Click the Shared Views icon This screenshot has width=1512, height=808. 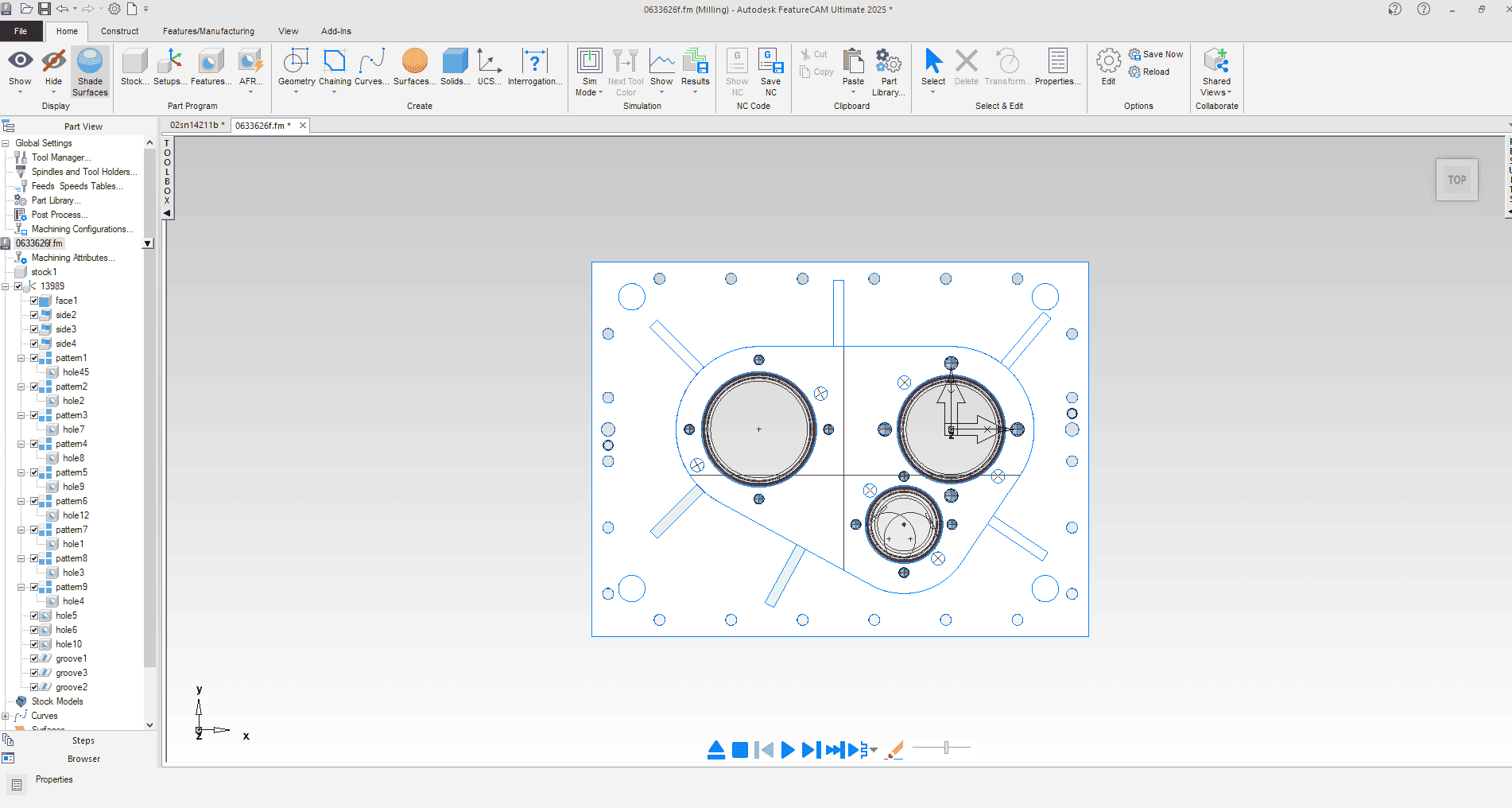point(1215,62)
